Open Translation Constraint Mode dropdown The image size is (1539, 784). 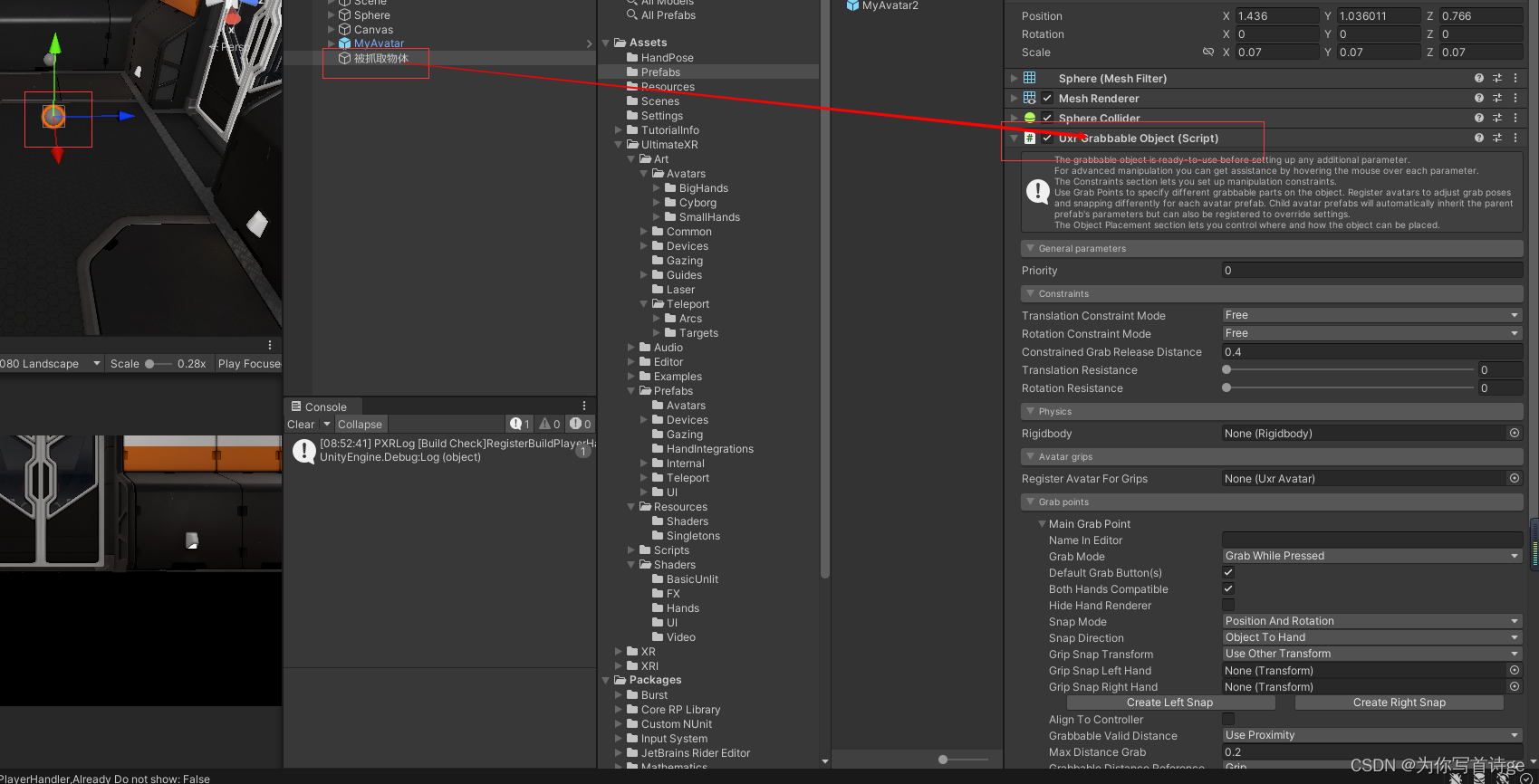pyautogui.click(x=1371, y=315)
